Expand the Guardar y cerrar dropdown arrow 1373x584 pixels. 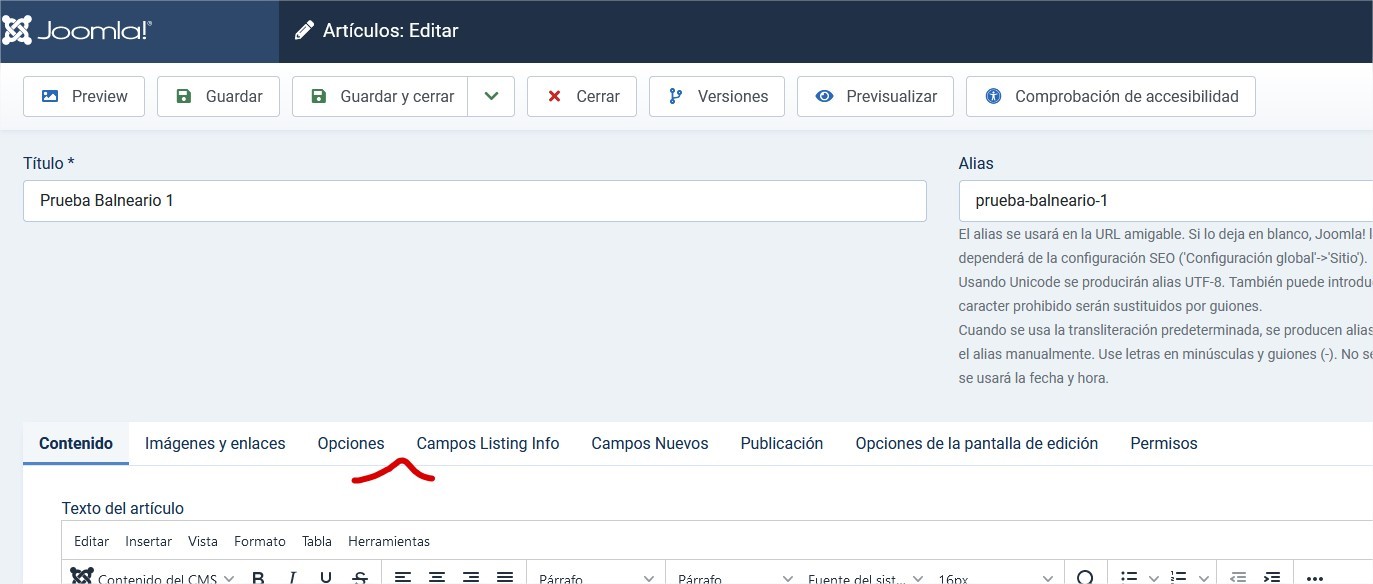click(491, 96)
